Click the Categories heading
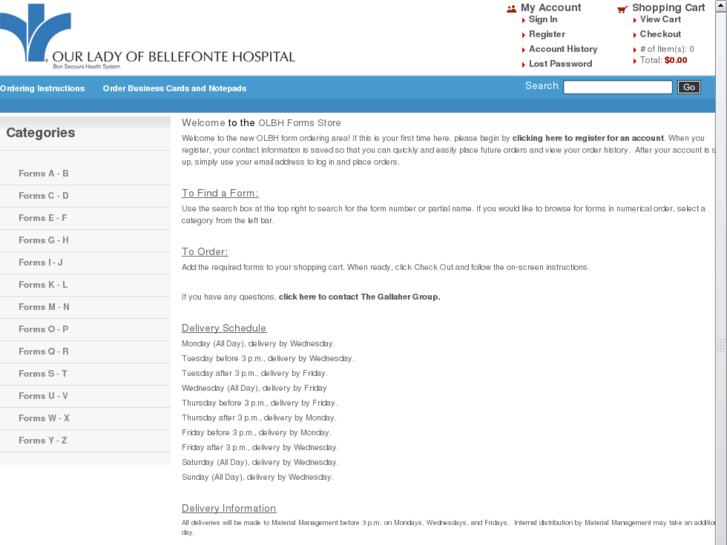Image resolution: width=727 pixels, height=545 pixels. coord(41,133)
